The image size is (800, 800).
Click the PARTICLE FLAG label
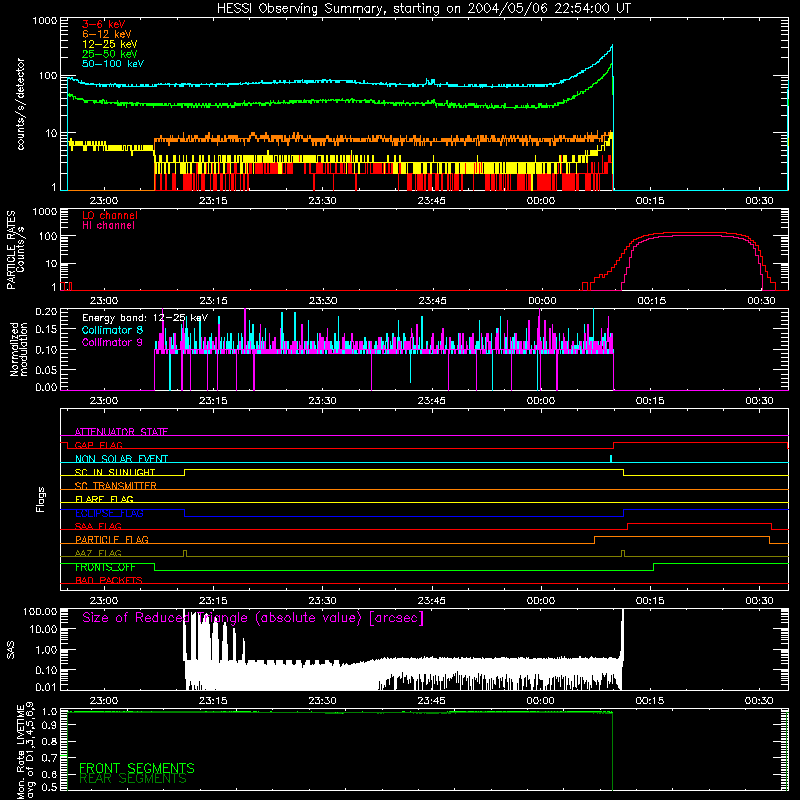[x=112, y=540]
